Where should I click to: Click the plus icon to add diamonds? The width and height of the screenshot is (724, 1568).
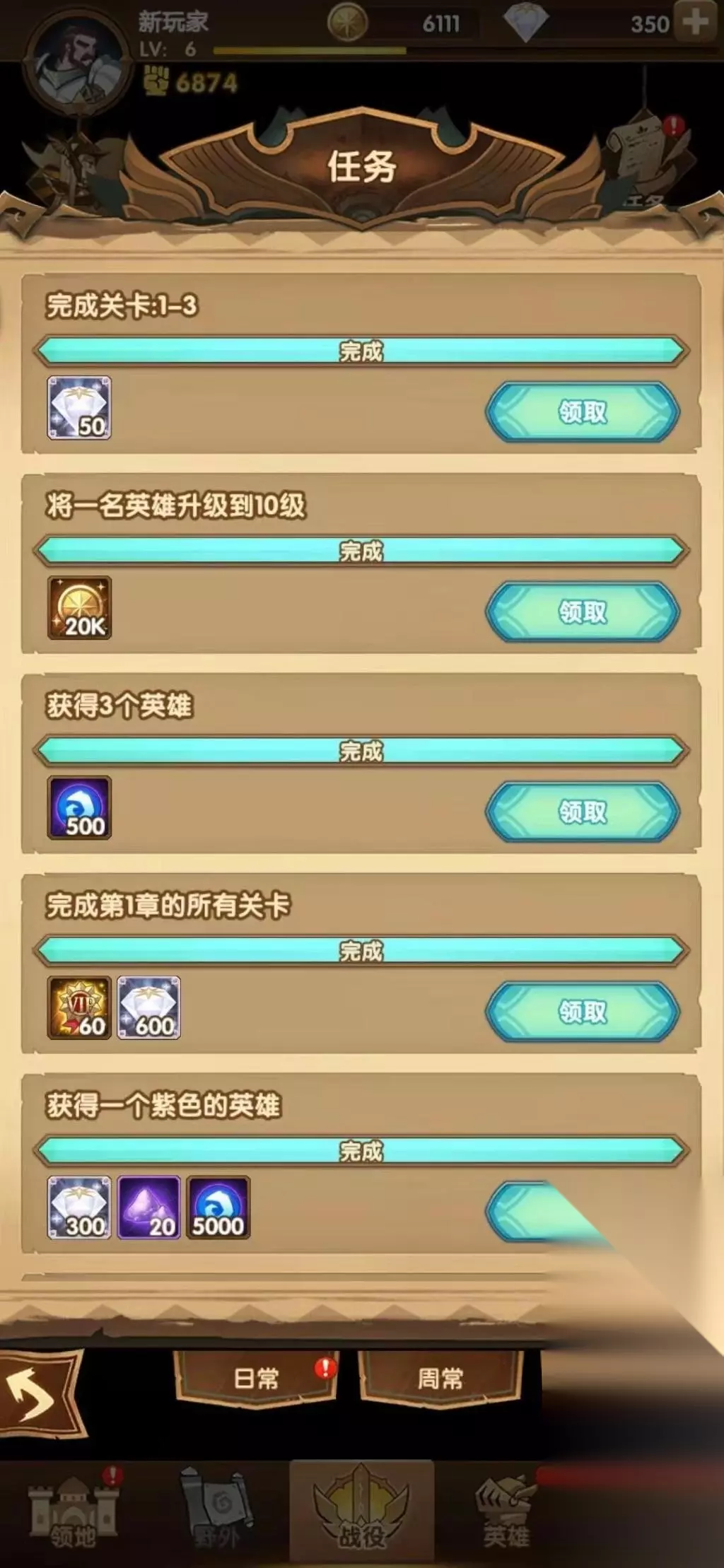695,22
